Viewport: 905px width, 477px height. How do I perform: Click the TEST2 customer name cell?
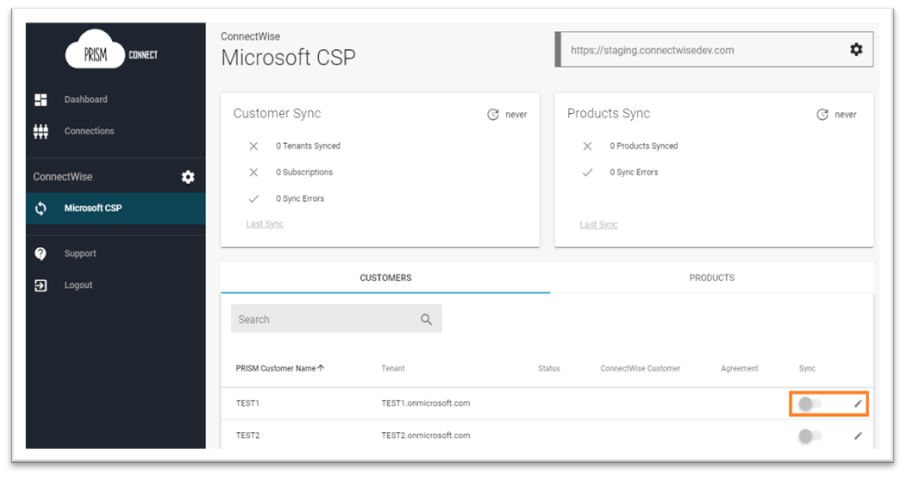(x=248, y=435)
